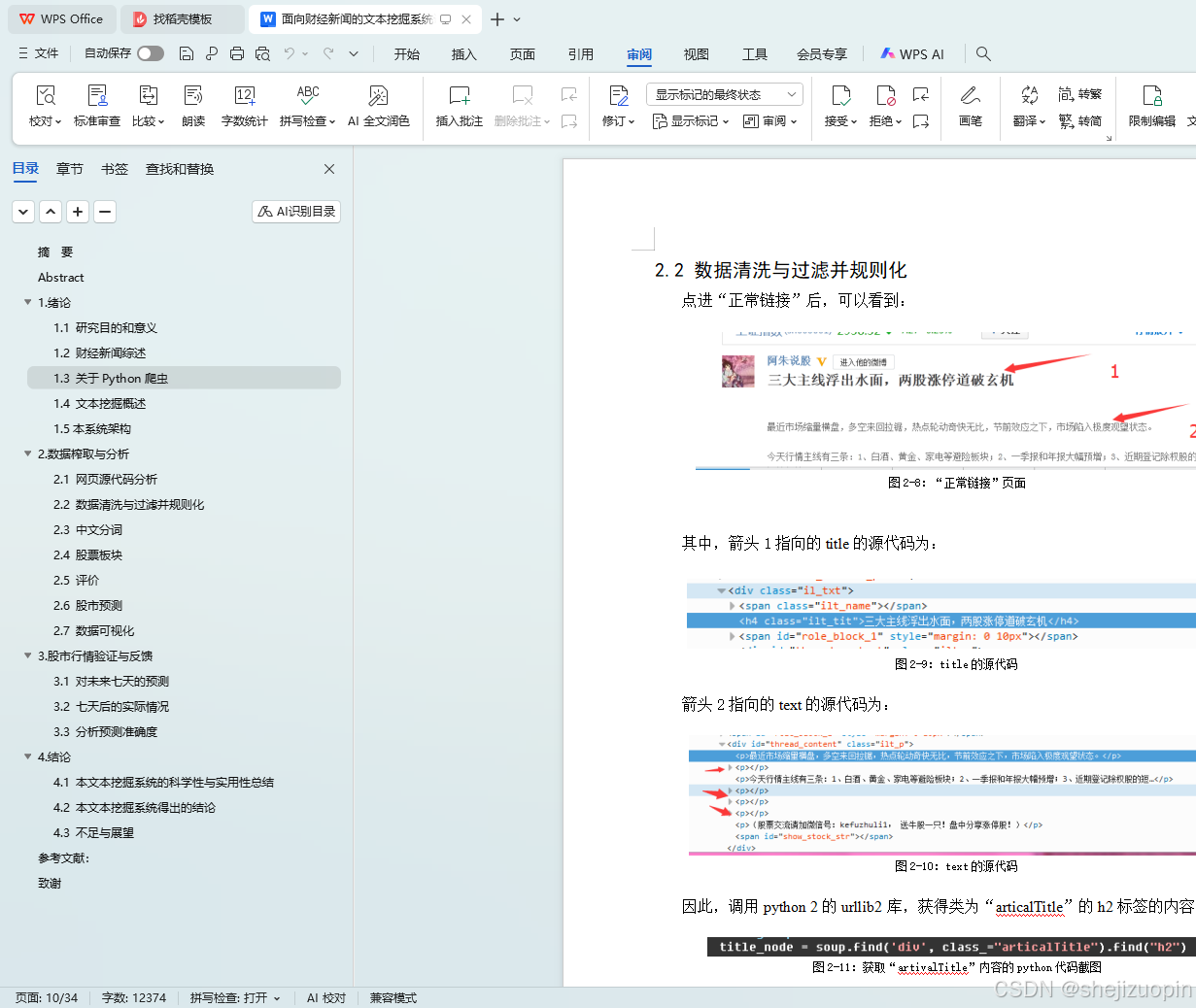The image size is (1196, 1008).
Task: Open the 拼写检查: 打开 status dropdown
Action: (235, 997)
